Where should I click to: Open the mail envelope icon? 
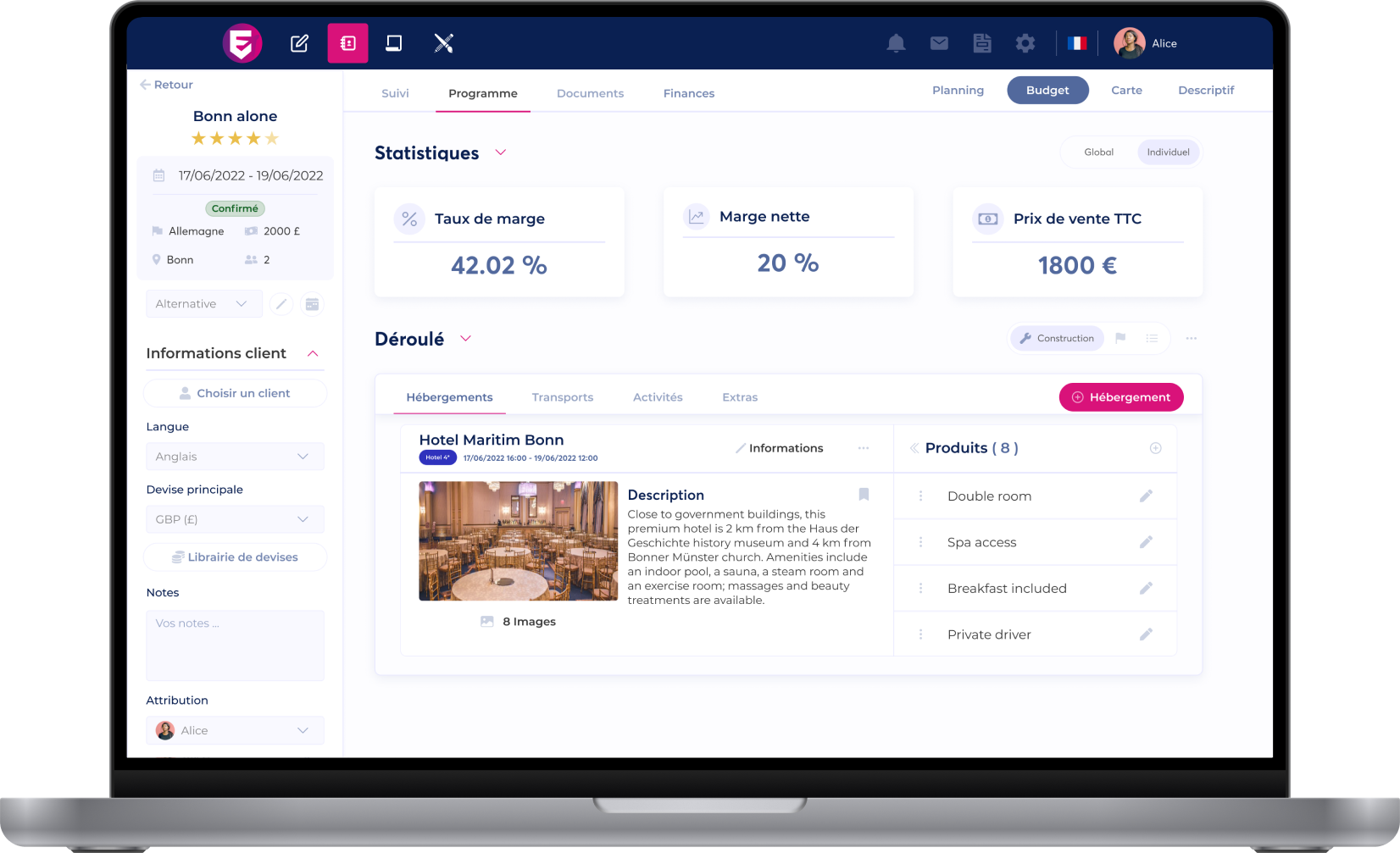pyautogui.click(x=939, y=42)
